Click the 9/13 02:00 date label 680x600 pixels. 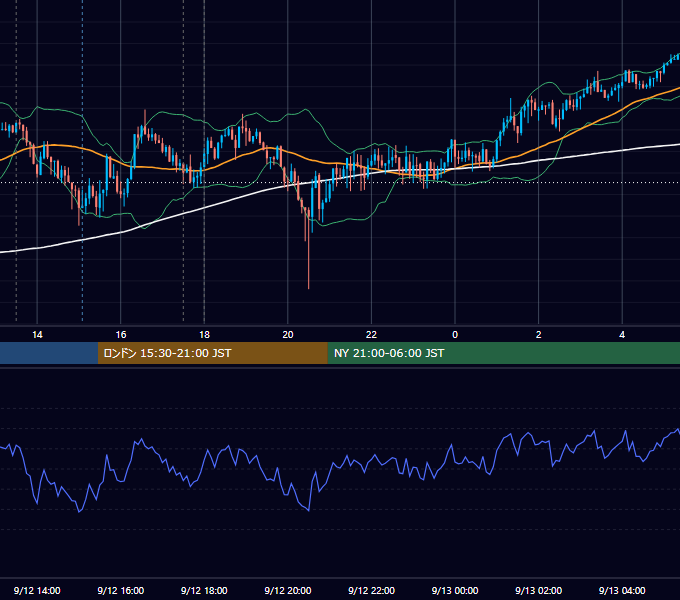tap(538, 590)
